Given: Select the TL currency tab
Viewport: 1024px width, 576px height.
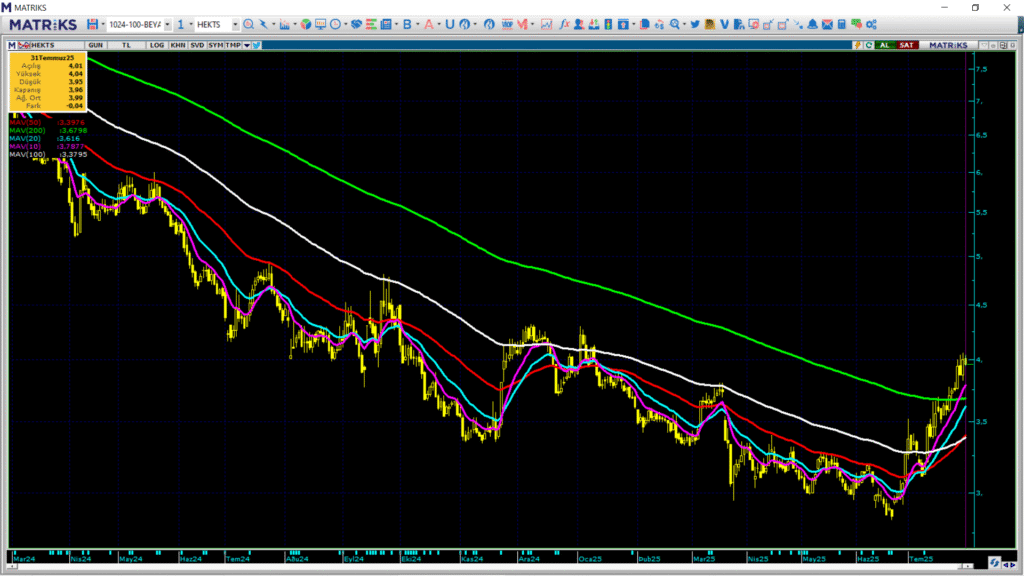Looking at the screenshot, I should [127, 45].
